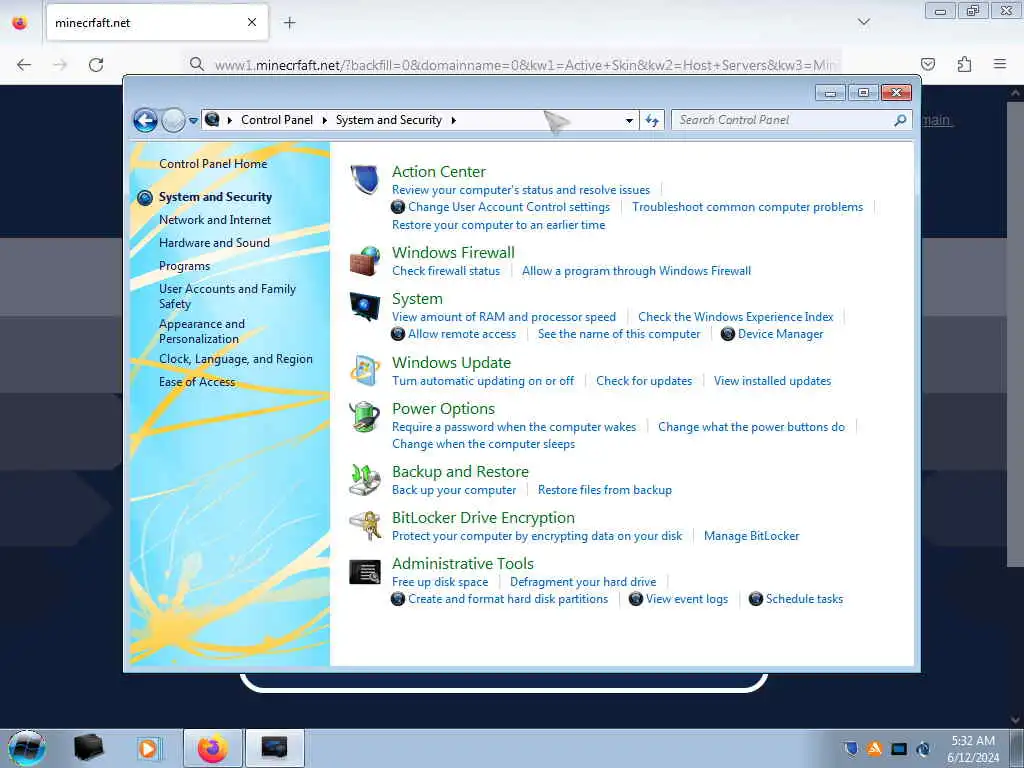
Task: Select Network and Internet category
Action: 215,220
